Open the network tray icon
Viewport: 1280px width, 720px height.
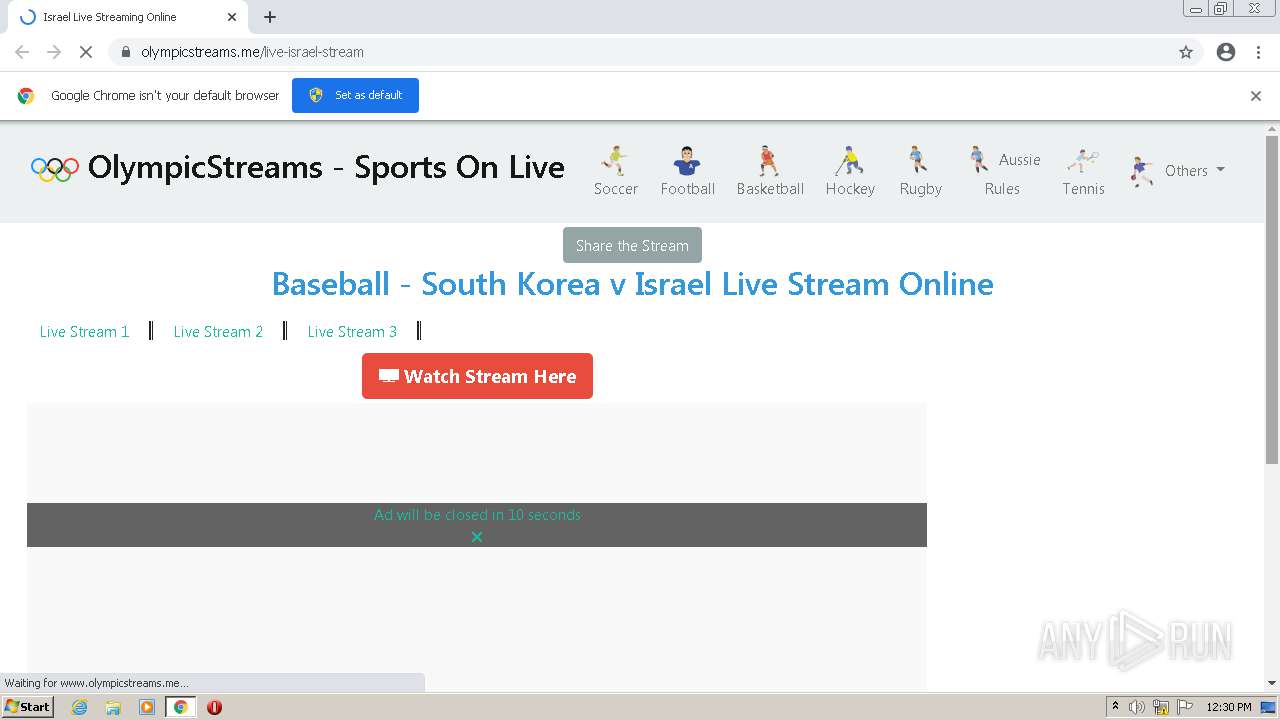(1161, 707)
